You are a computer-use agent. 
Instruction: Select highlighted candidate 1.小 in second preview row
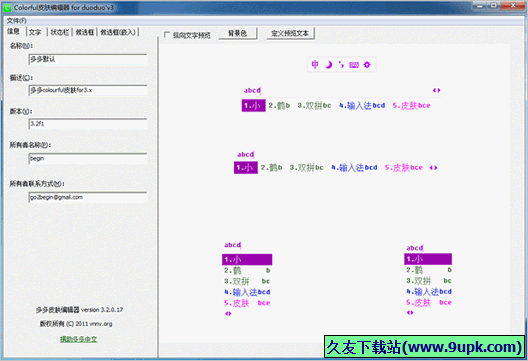point(246,168)
